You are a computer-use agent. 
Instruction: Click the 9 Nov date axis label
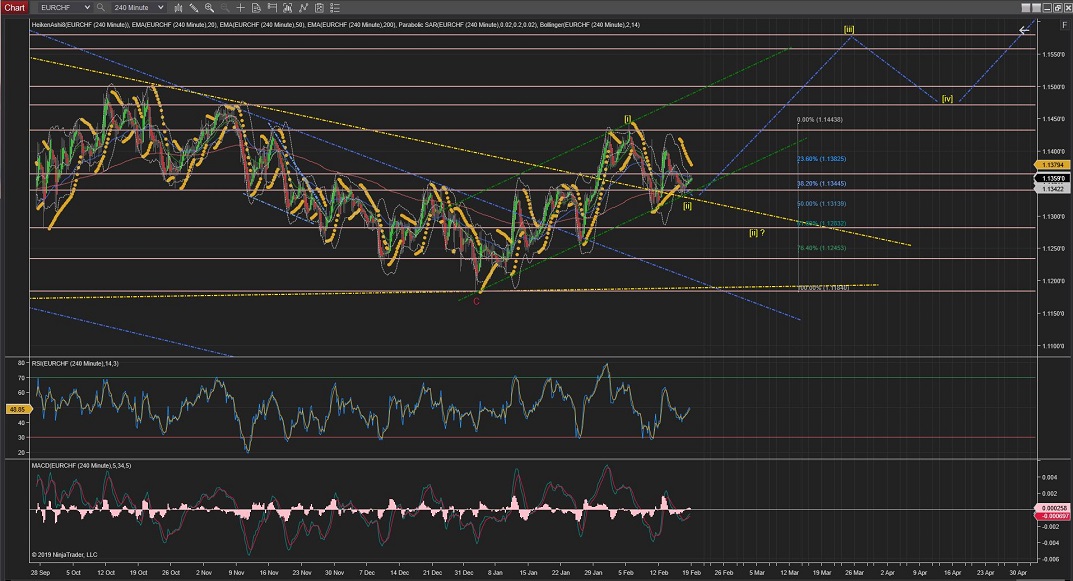236,572
